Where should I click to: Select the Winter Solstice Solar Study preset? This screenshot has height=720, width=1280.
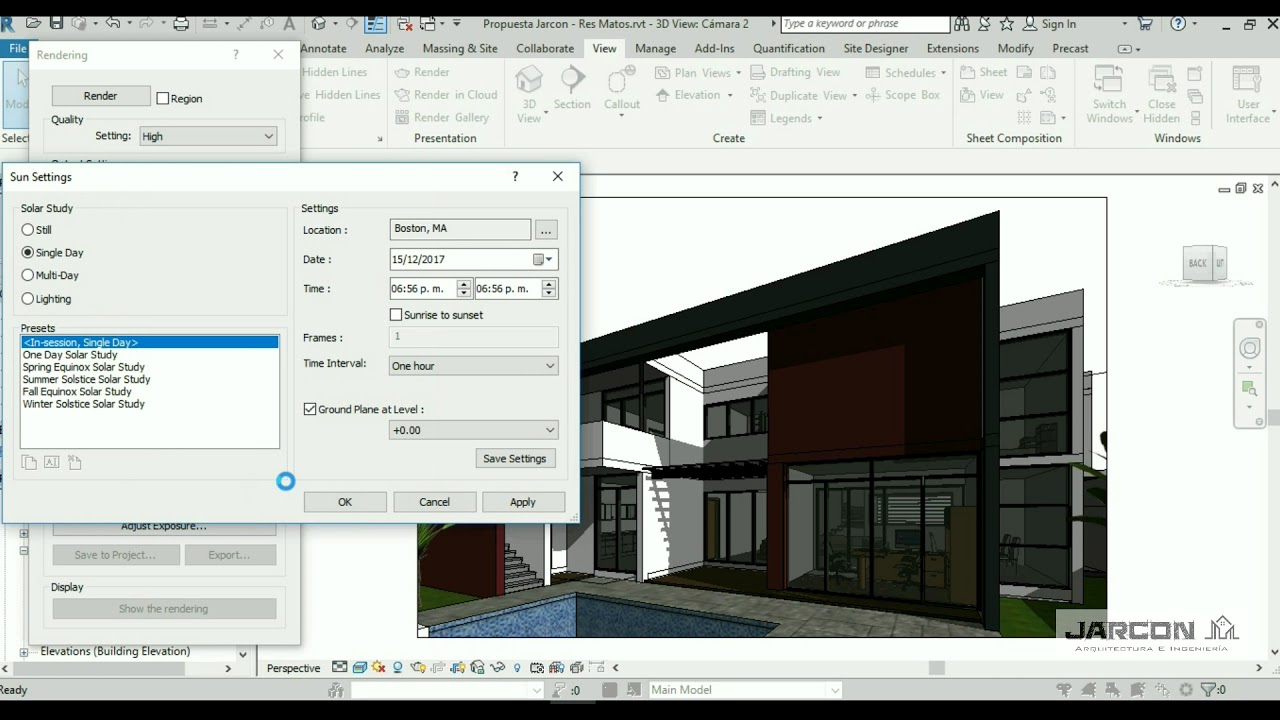click(x=84, y=404)
